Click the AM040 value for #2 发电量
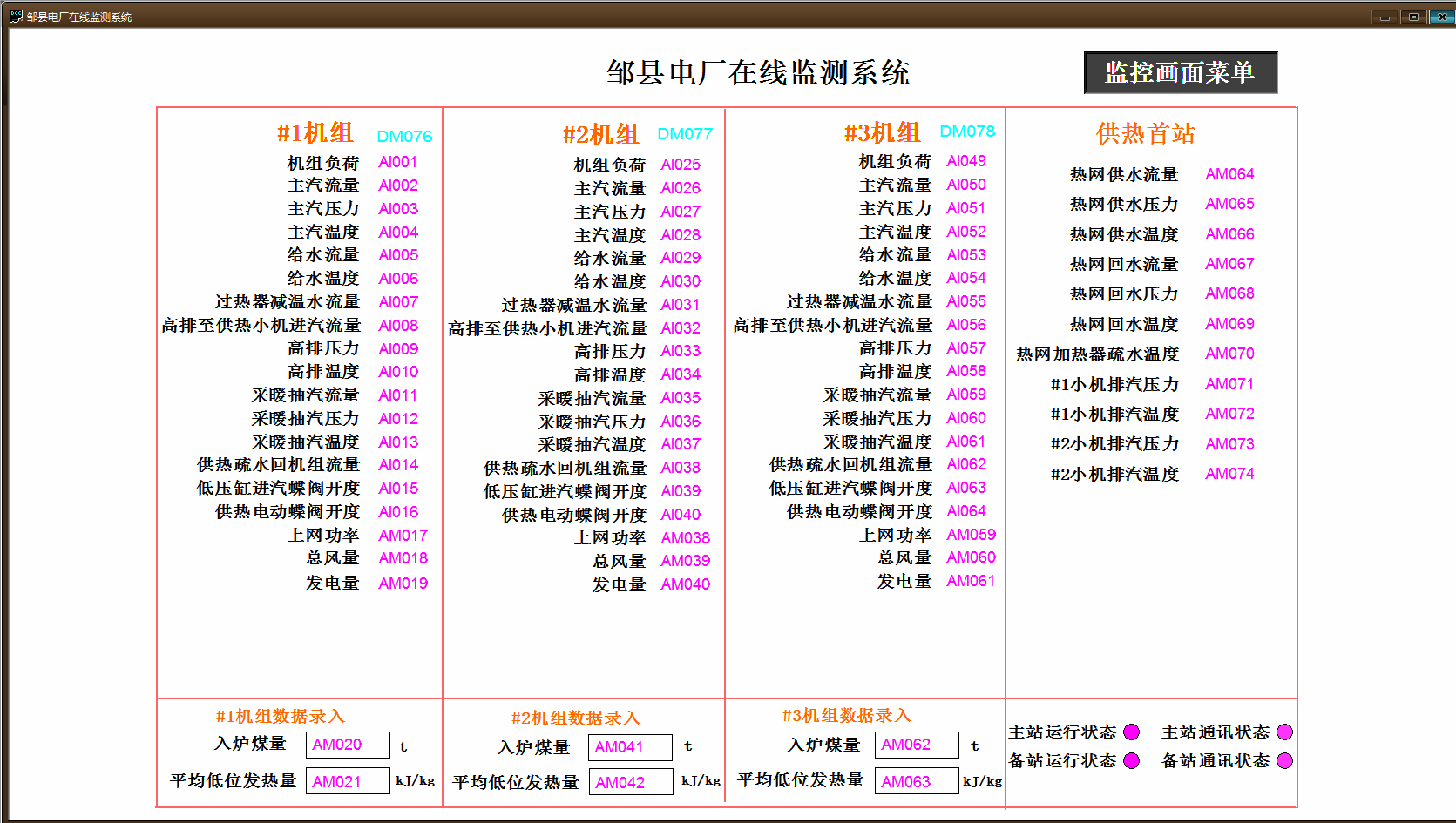 coord(685,584)
